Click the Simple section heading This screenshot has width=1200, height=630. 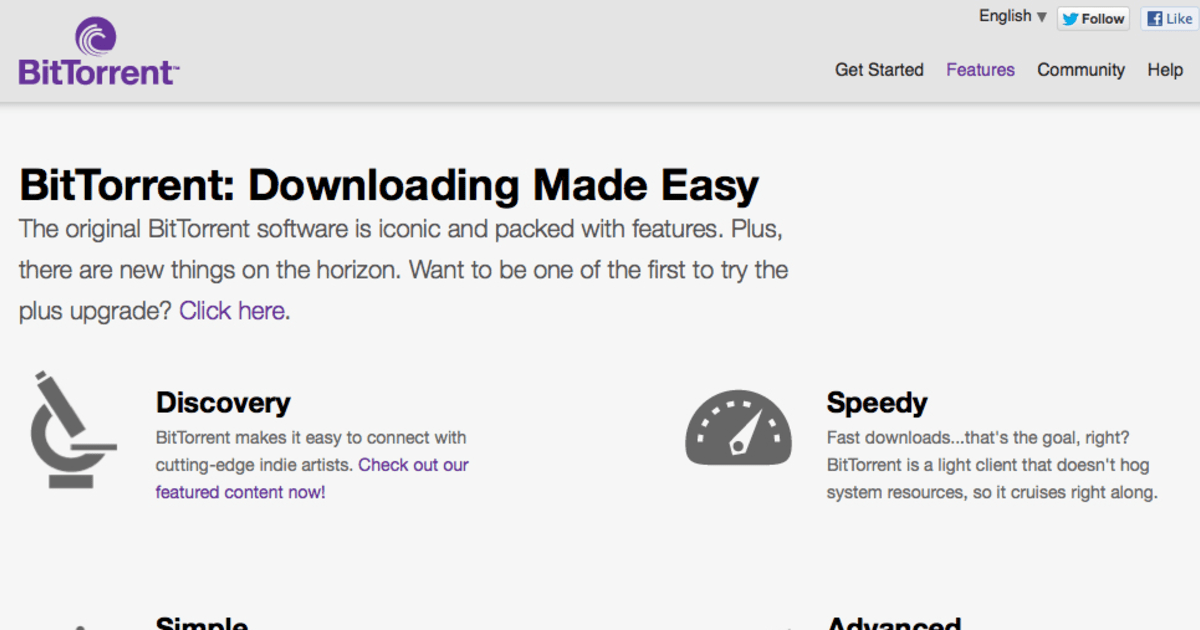point(201,622)
